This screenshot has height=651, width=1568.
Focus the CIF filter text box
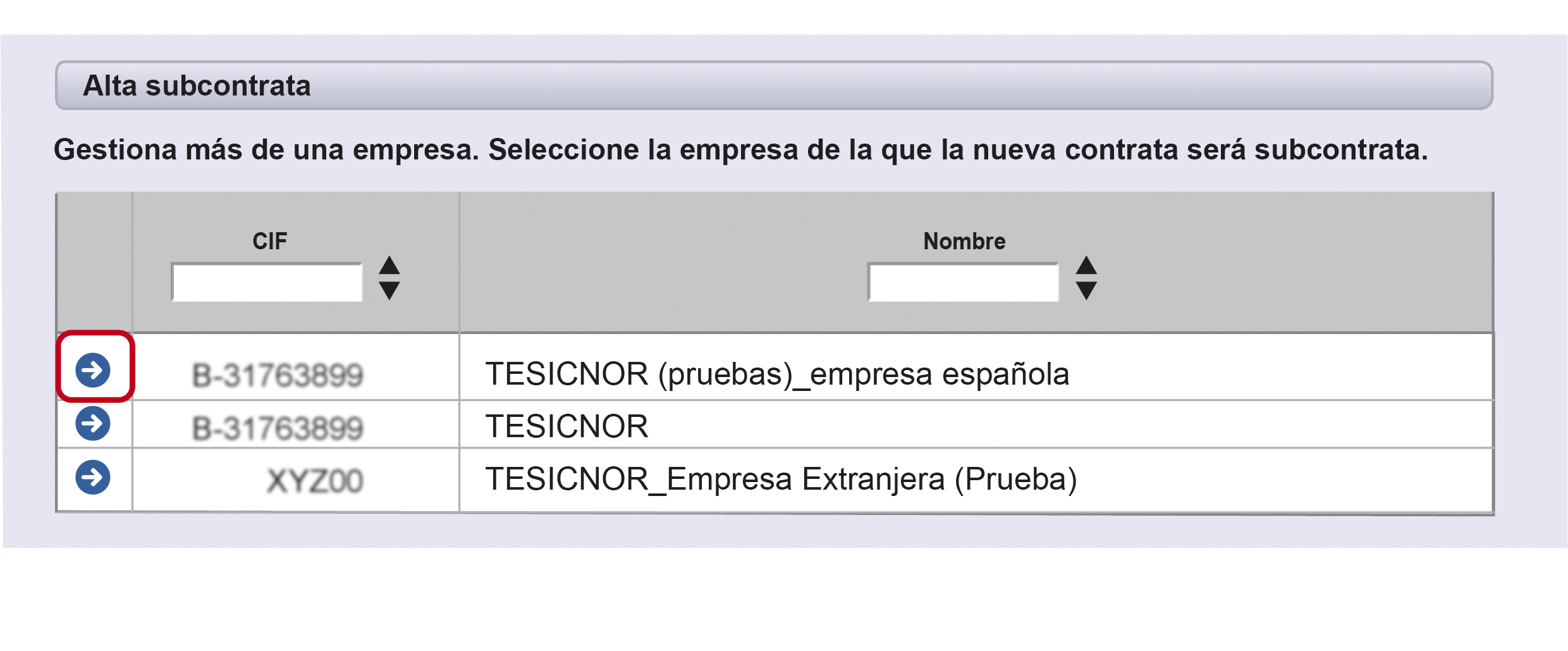pyautogui.click(x=267, y=282)
